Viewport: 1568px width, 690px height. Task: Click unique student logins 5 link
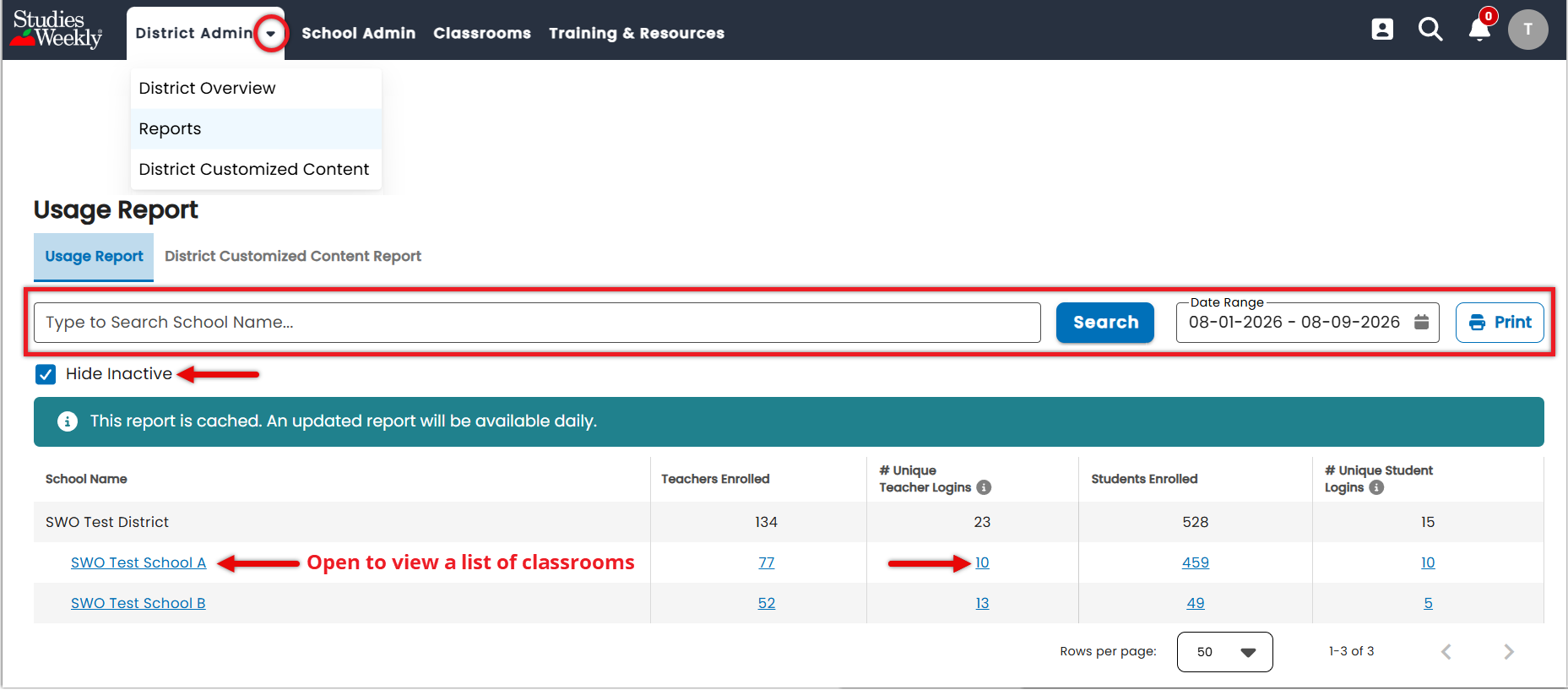click(x=1428, y=604)
